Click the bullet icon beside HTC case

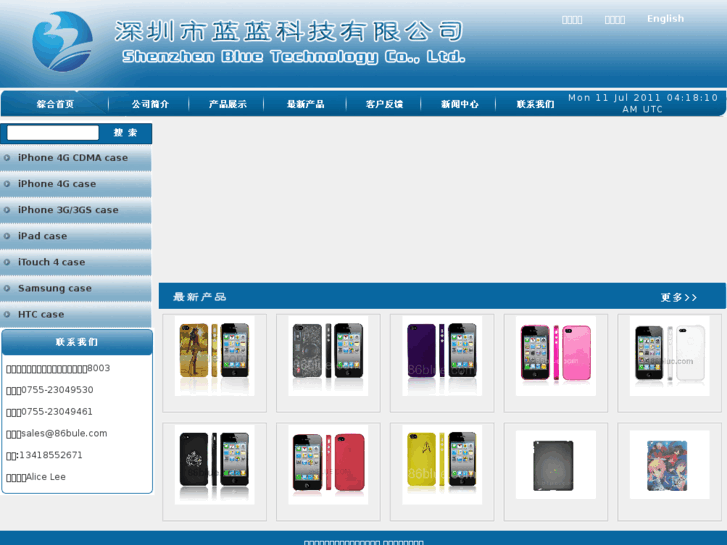click(7, 314)
